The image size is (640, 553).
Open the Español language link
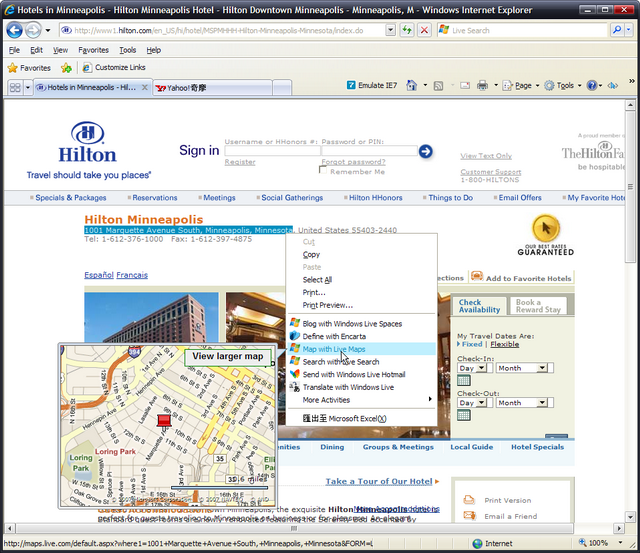point(99,275)
